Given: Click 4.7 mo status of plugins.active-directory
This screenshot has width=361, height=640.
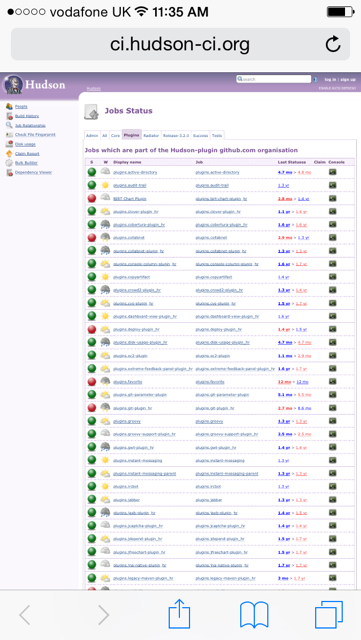Looking at the screenshot, I should pos(285,172).
